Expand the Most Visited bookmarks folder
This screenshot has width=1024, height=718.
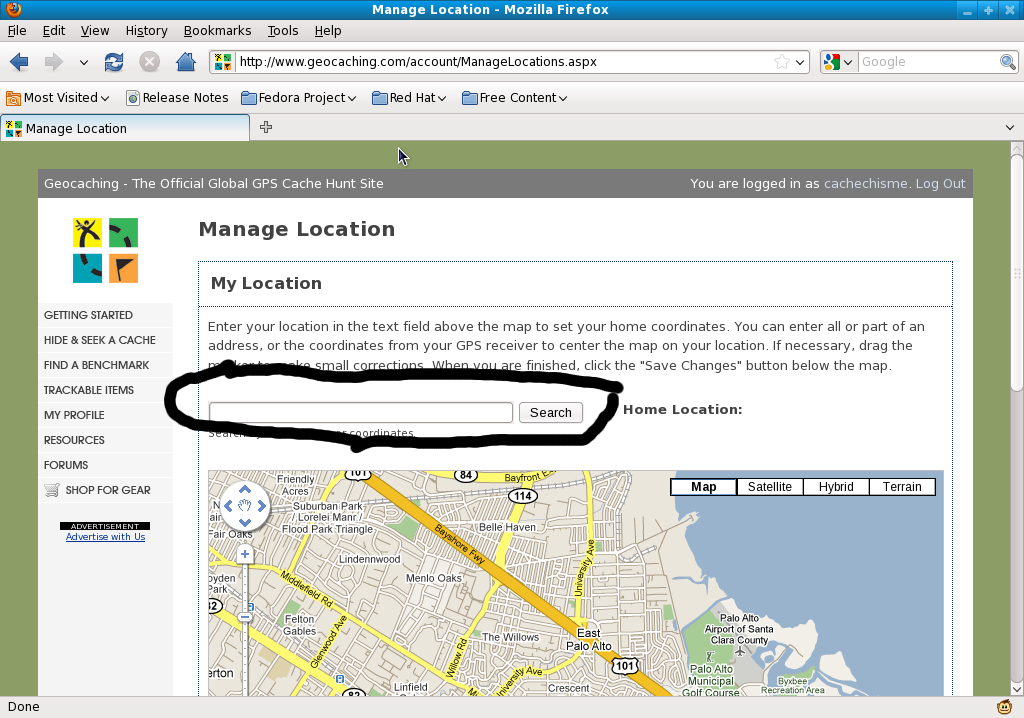tap(57, 98)
